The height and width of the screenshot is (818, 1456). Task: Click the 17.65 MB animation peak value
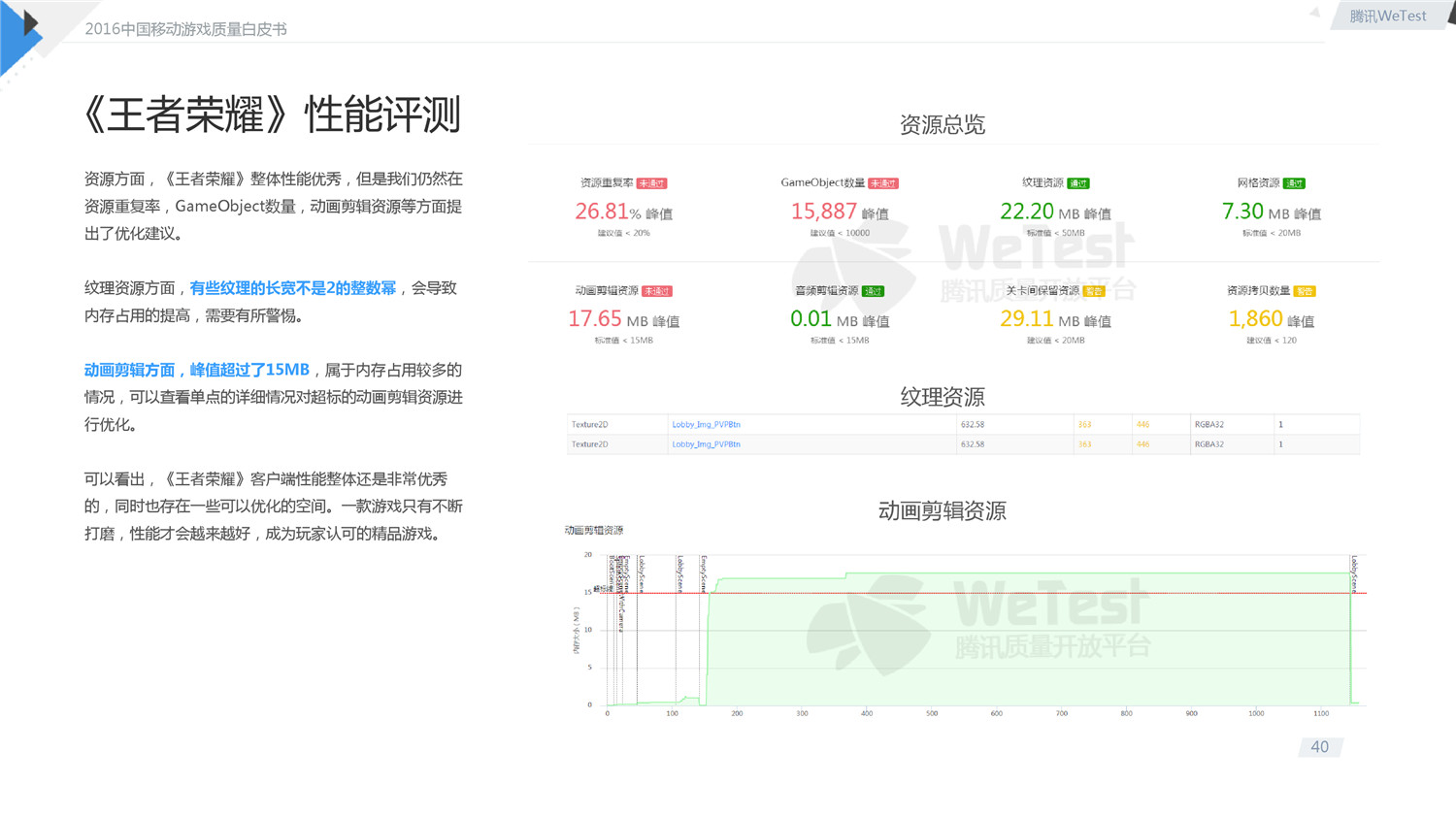click(608, 319)
